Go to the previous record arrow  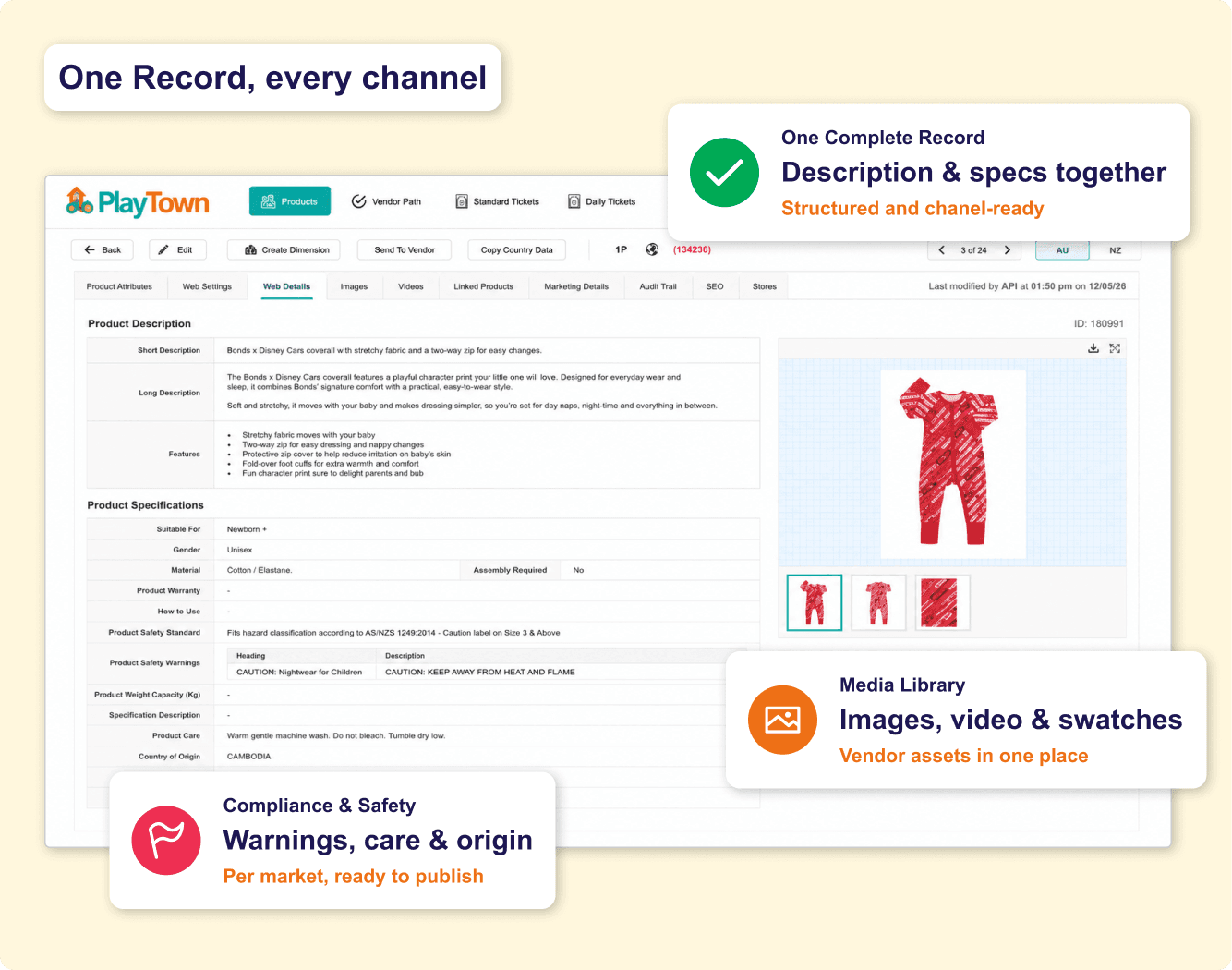click(941, 250)
